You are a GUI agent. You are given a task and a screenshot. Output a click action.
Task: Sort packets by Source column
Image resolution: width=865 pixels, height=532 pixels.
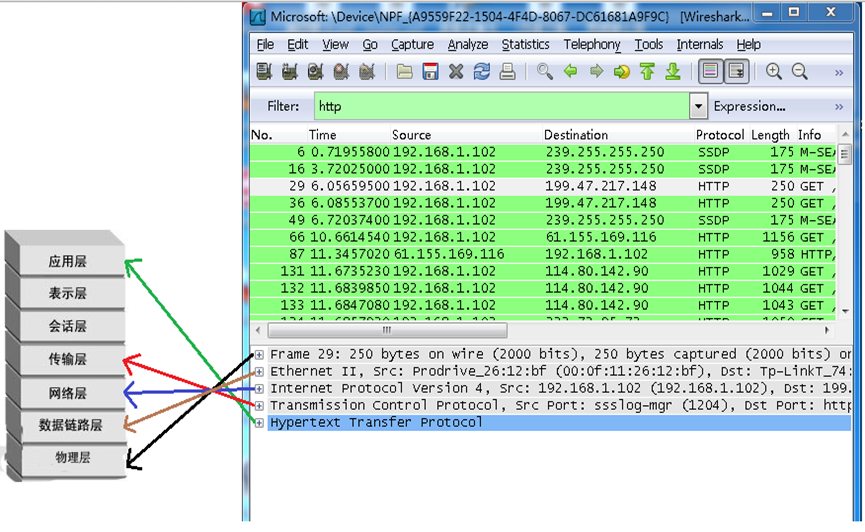click(466, 135)
